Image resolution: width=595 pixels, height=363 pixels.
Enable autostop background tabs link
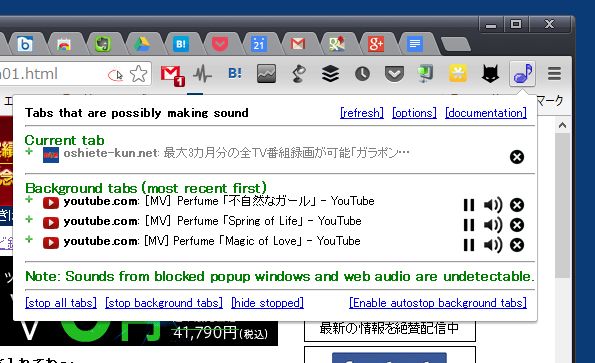coord(438,303)
